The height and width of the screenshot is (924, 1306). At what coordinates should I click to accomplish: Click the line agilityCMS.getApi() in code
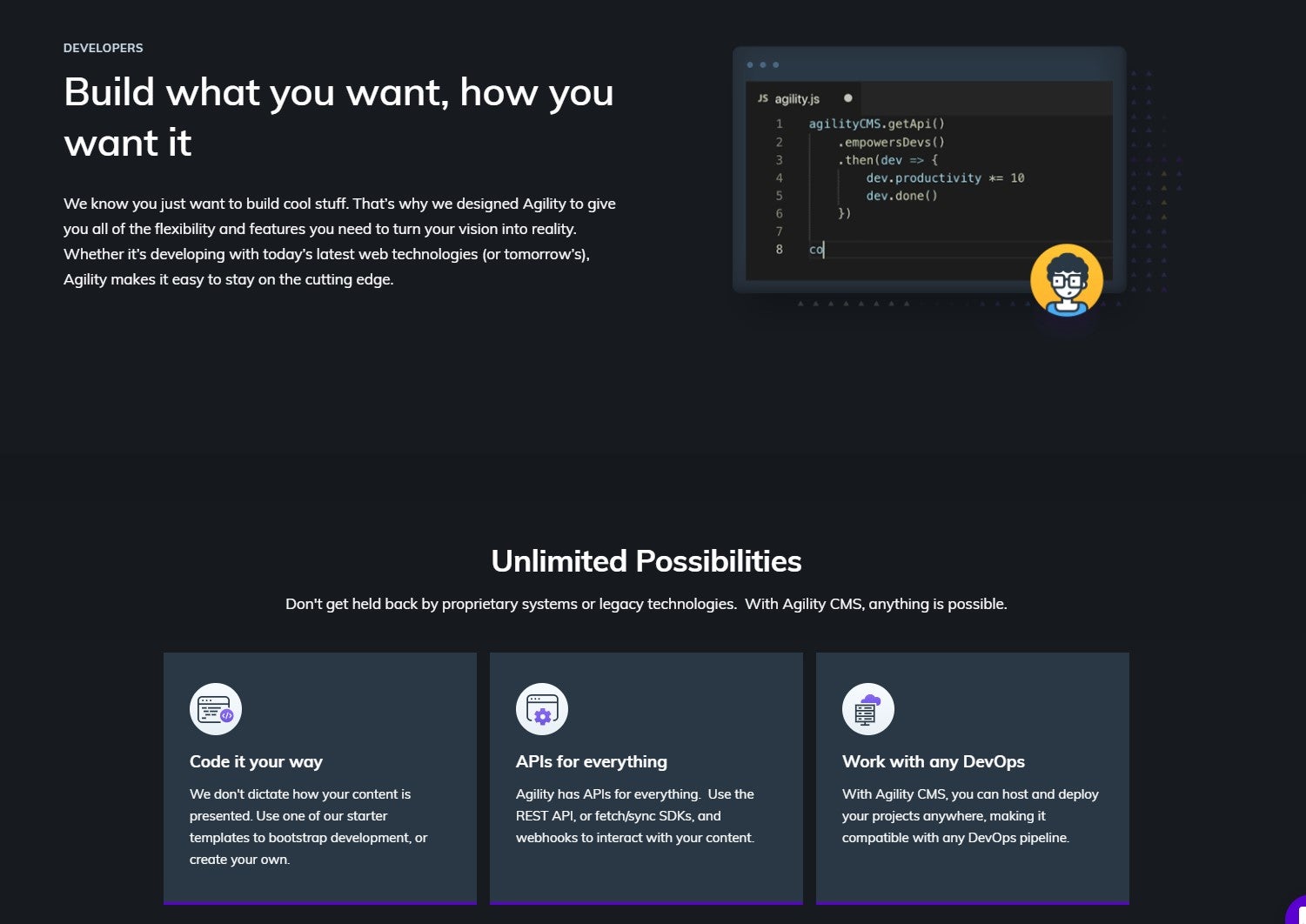coord(877,124)
